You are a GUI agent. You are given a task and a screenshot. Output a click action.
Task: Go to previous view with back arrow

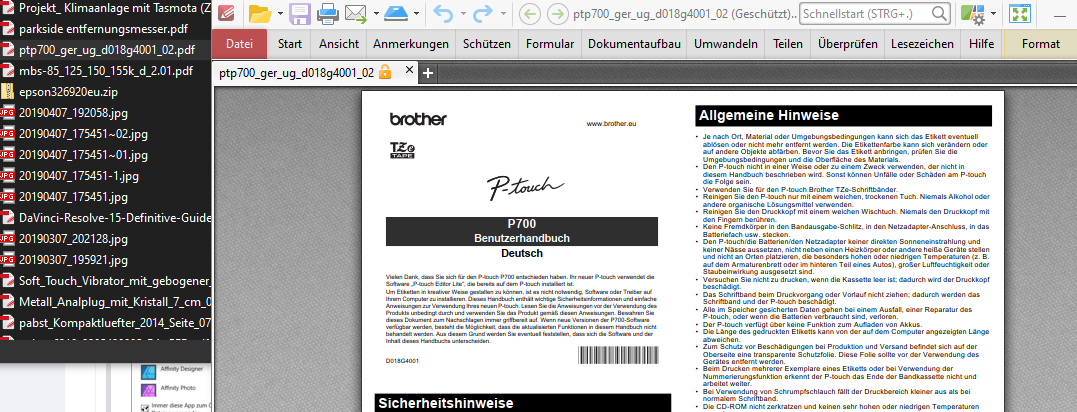(x=528, y=14)
